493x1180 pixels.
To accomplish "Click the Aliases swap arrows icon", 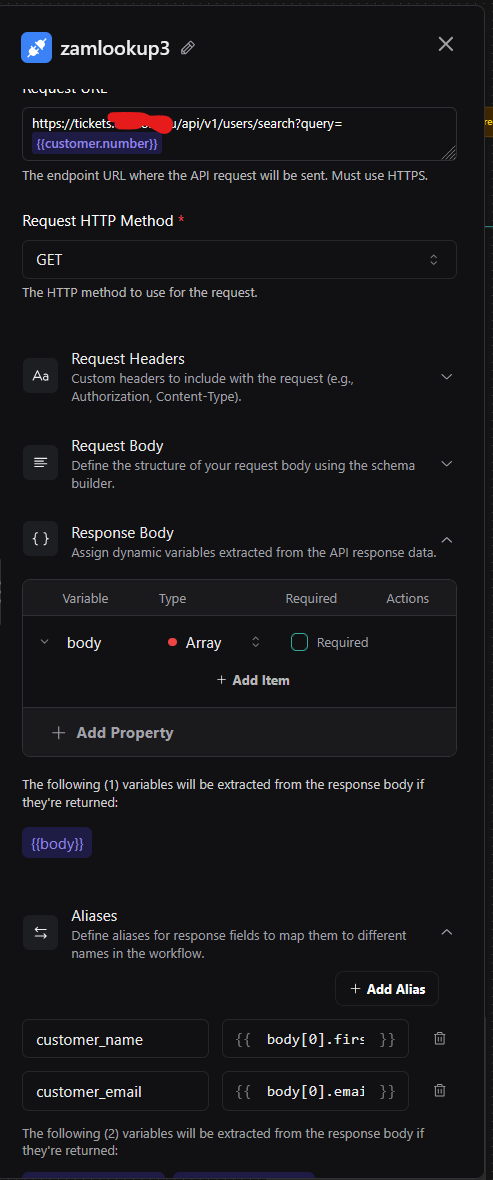I will pyautogui.click(x=41, y=933).
